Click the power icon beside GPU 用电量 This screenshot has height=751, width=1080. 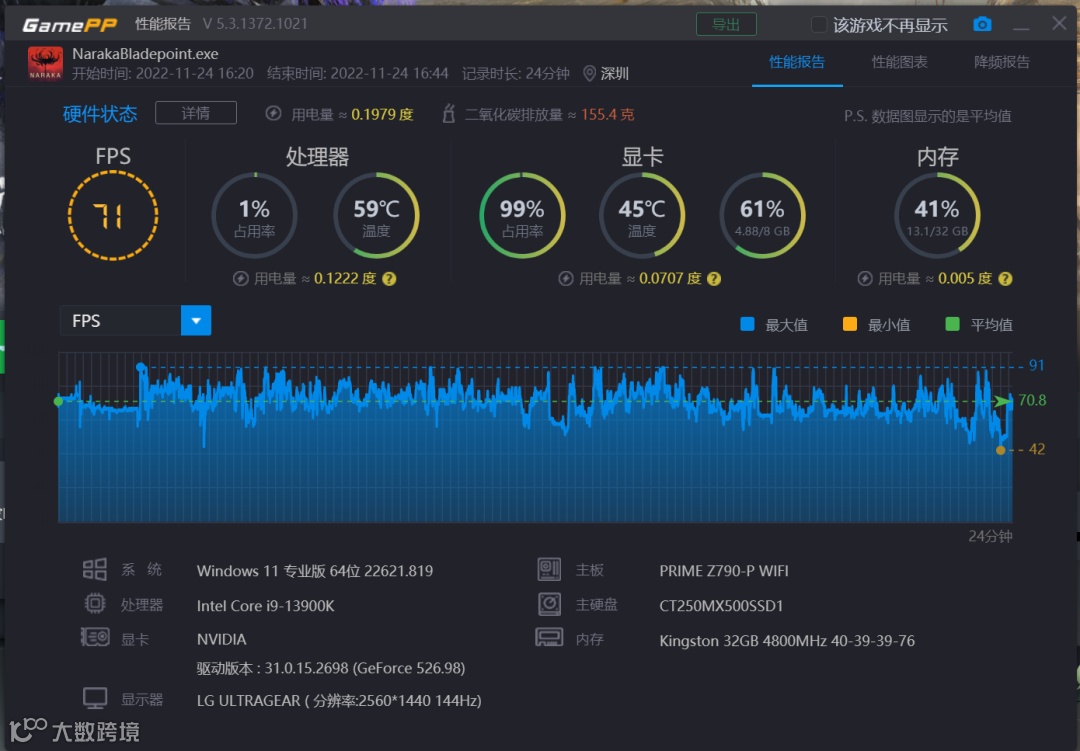[565, 279]
